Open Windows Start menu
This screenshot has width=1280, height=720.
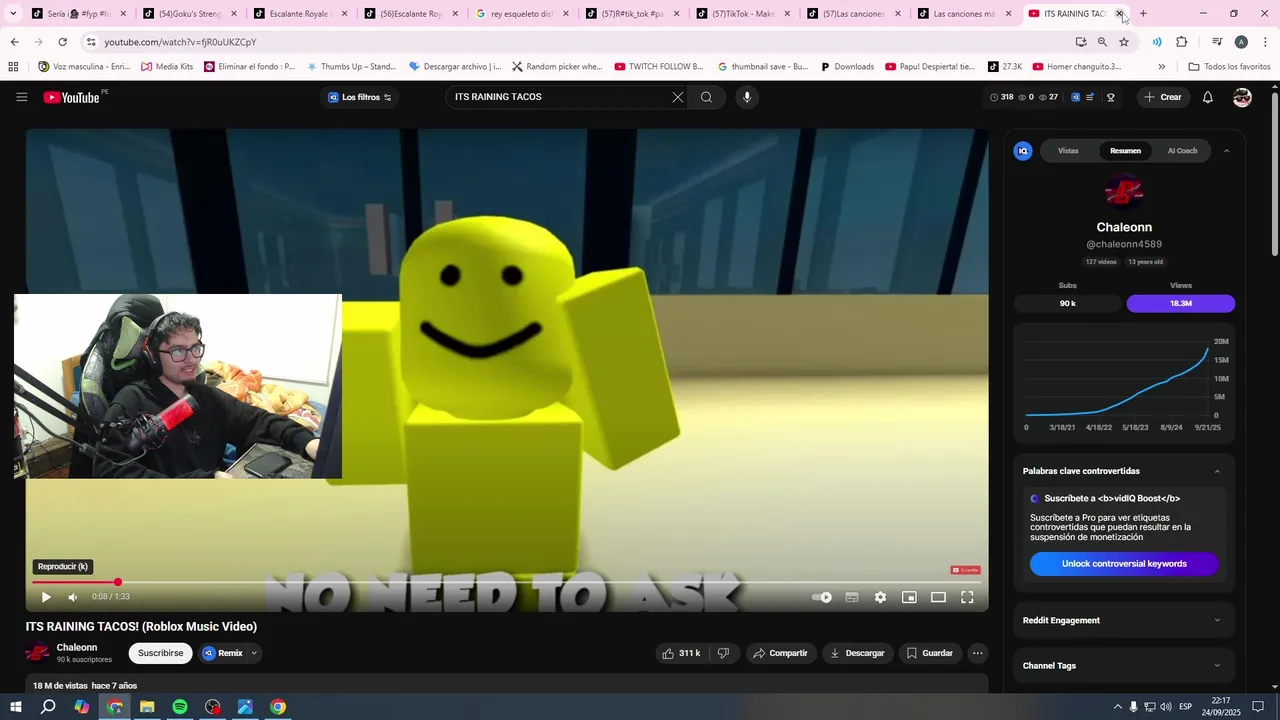coord(16,707)
